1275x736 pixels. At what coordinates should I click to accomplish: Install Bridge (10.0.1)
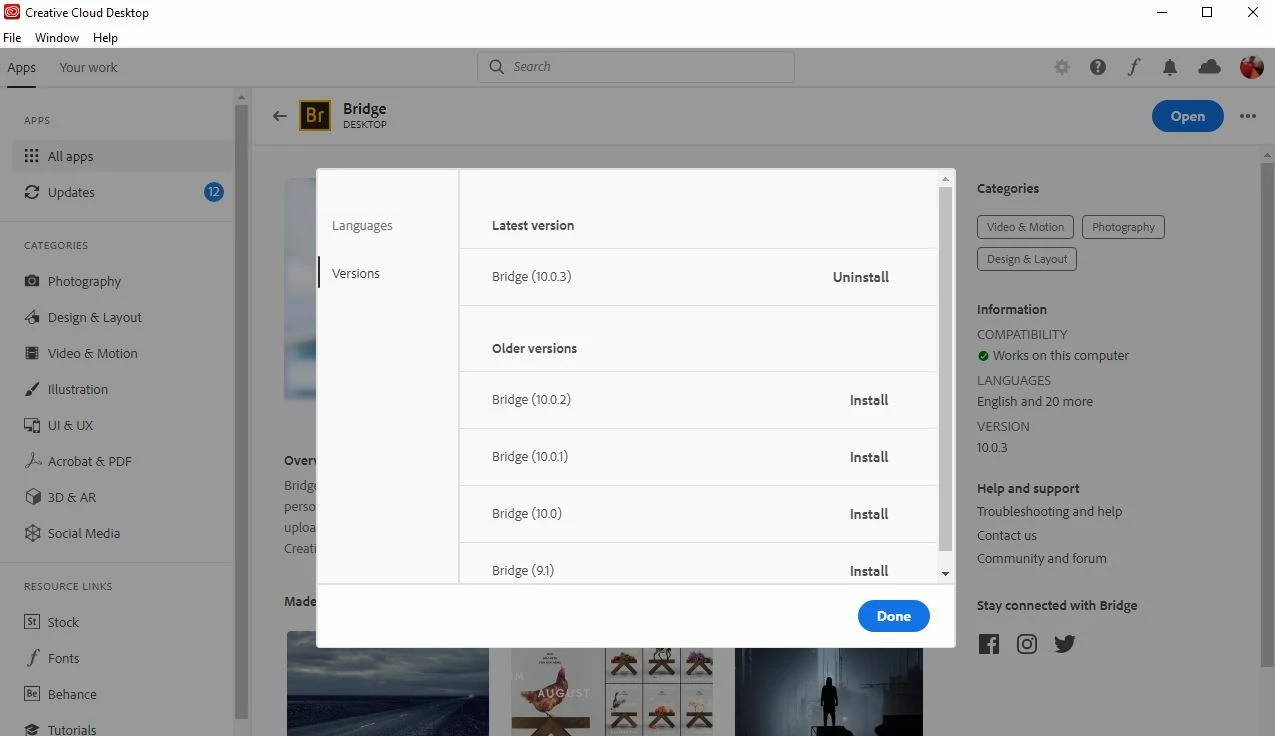coord(869,457)
